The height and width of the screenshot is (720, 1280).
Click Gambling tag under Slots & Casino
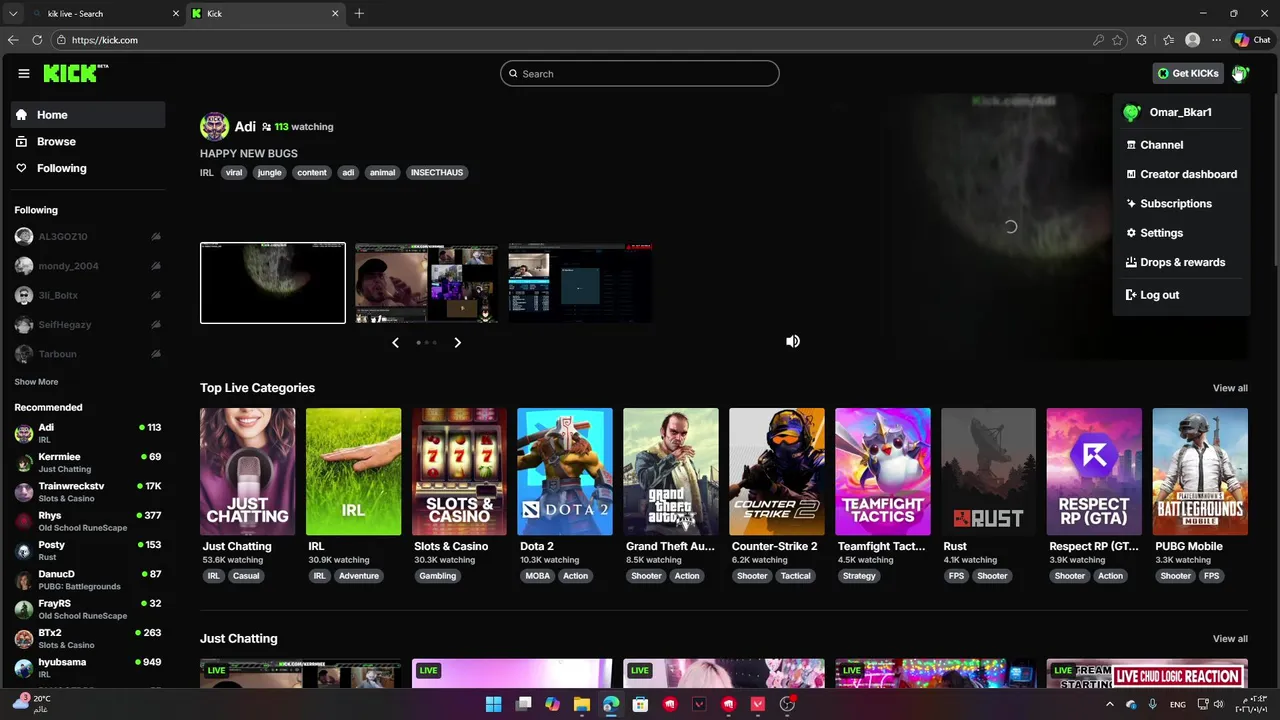(438, 576)
